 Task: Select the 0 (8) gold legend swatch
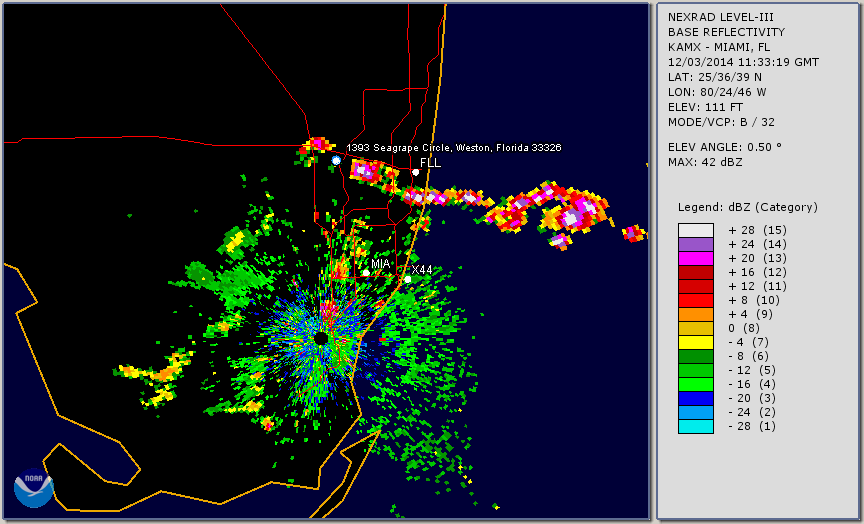click(696, 328)
